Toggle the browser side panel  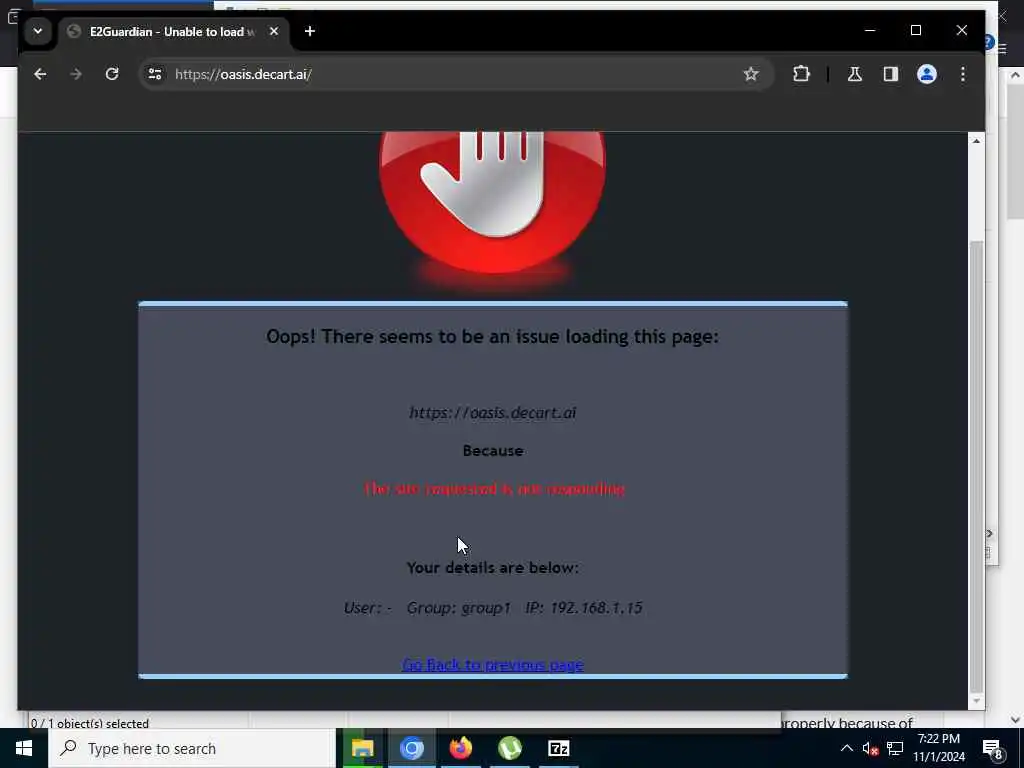(x=891, y=74)
